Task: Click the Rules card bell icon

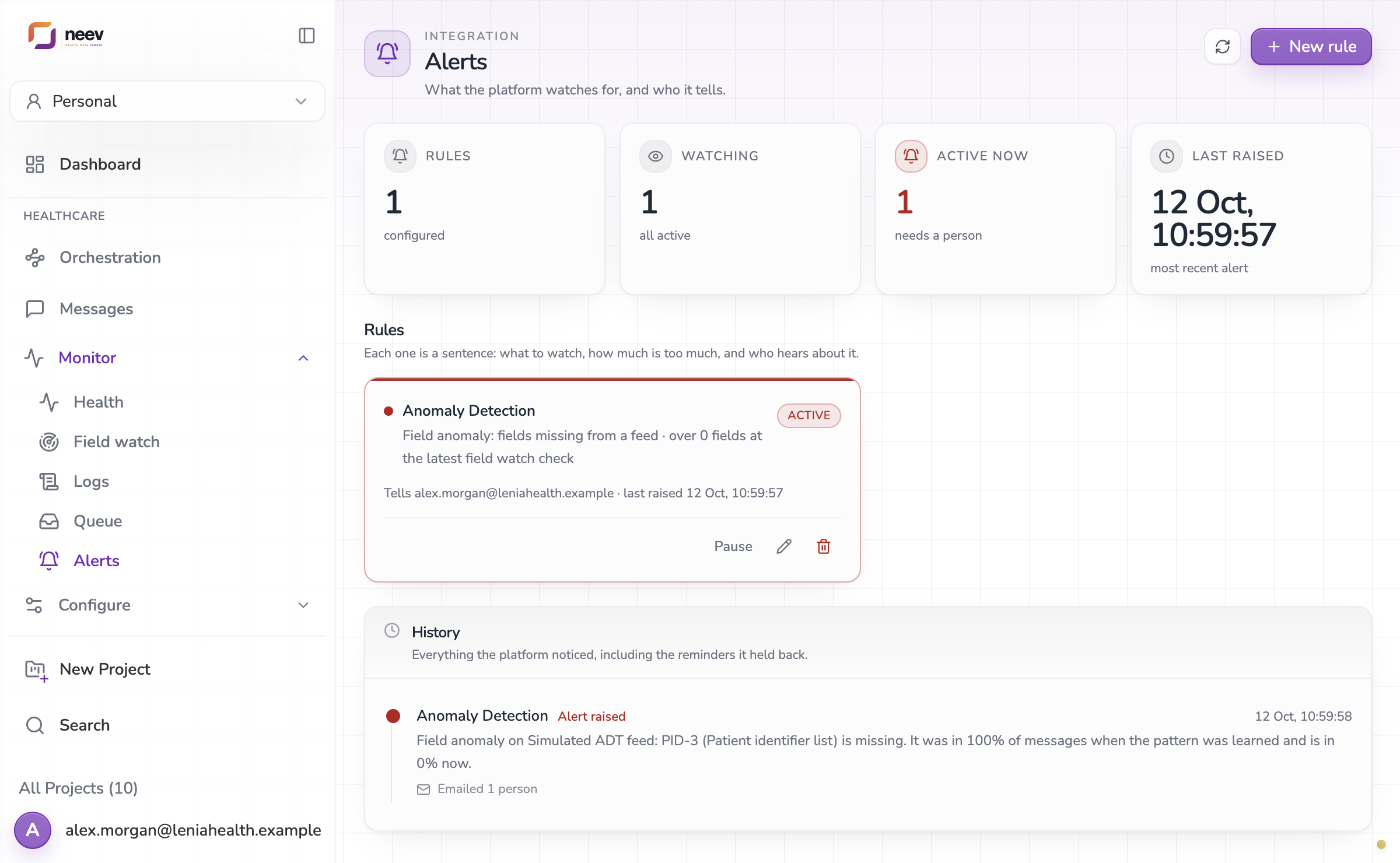Action: (x=400, y=156)
